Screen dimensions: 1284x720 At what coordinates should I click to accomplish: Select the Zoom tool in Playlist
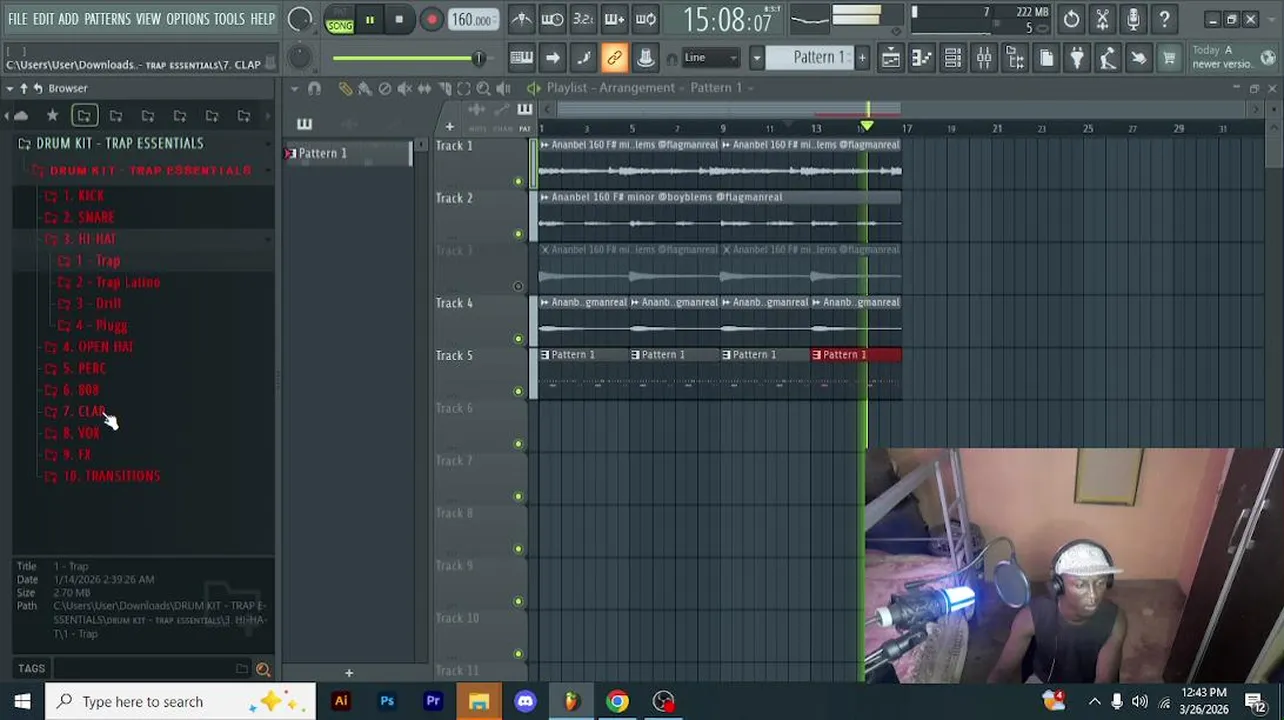484,88
